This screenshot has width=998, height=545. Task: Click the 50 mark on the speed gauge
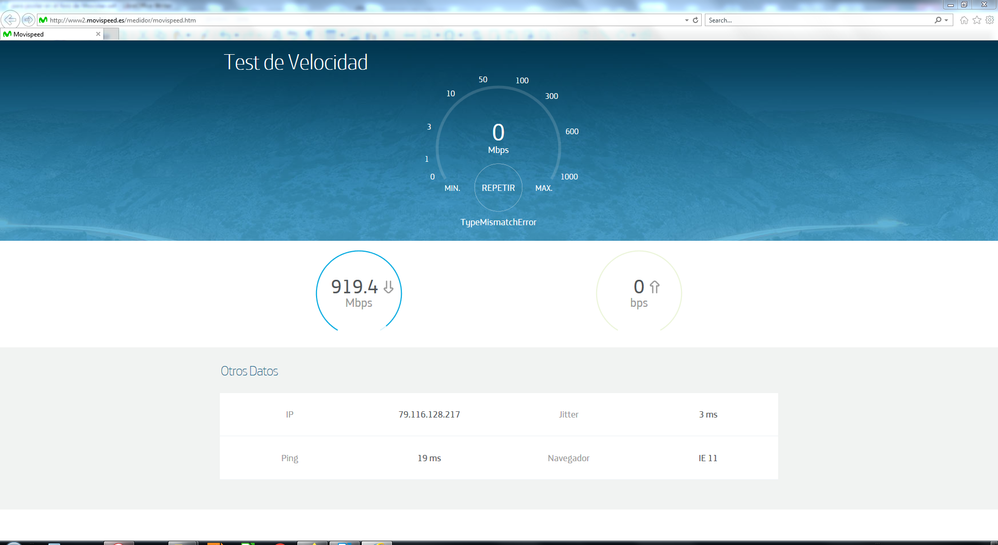pos(483,80)
